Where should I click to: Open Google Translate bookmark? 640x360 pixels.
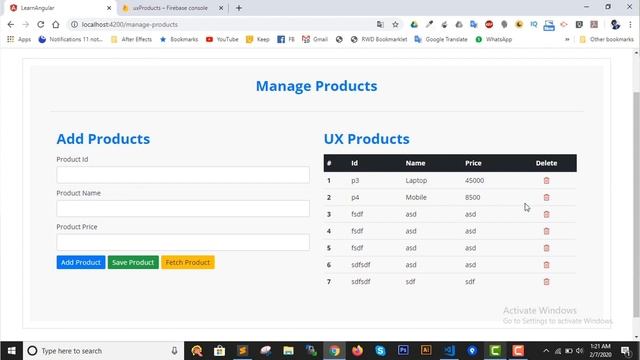[x=441, y=40]
